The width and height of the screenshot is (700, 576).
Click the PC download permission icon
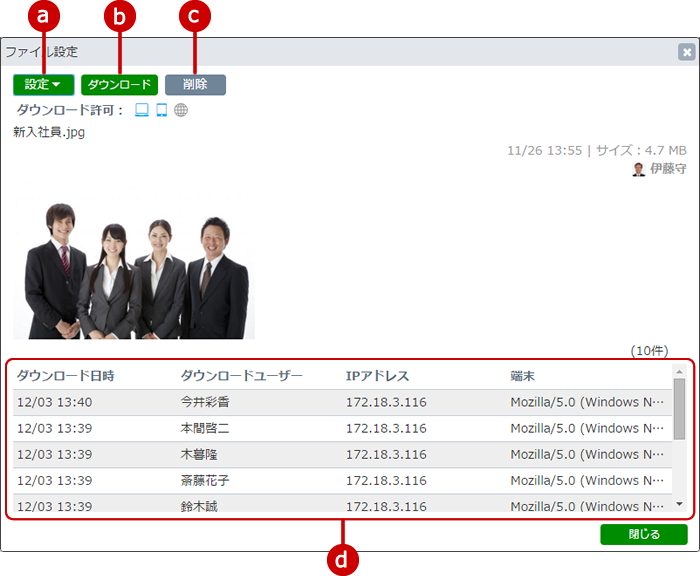142,110
